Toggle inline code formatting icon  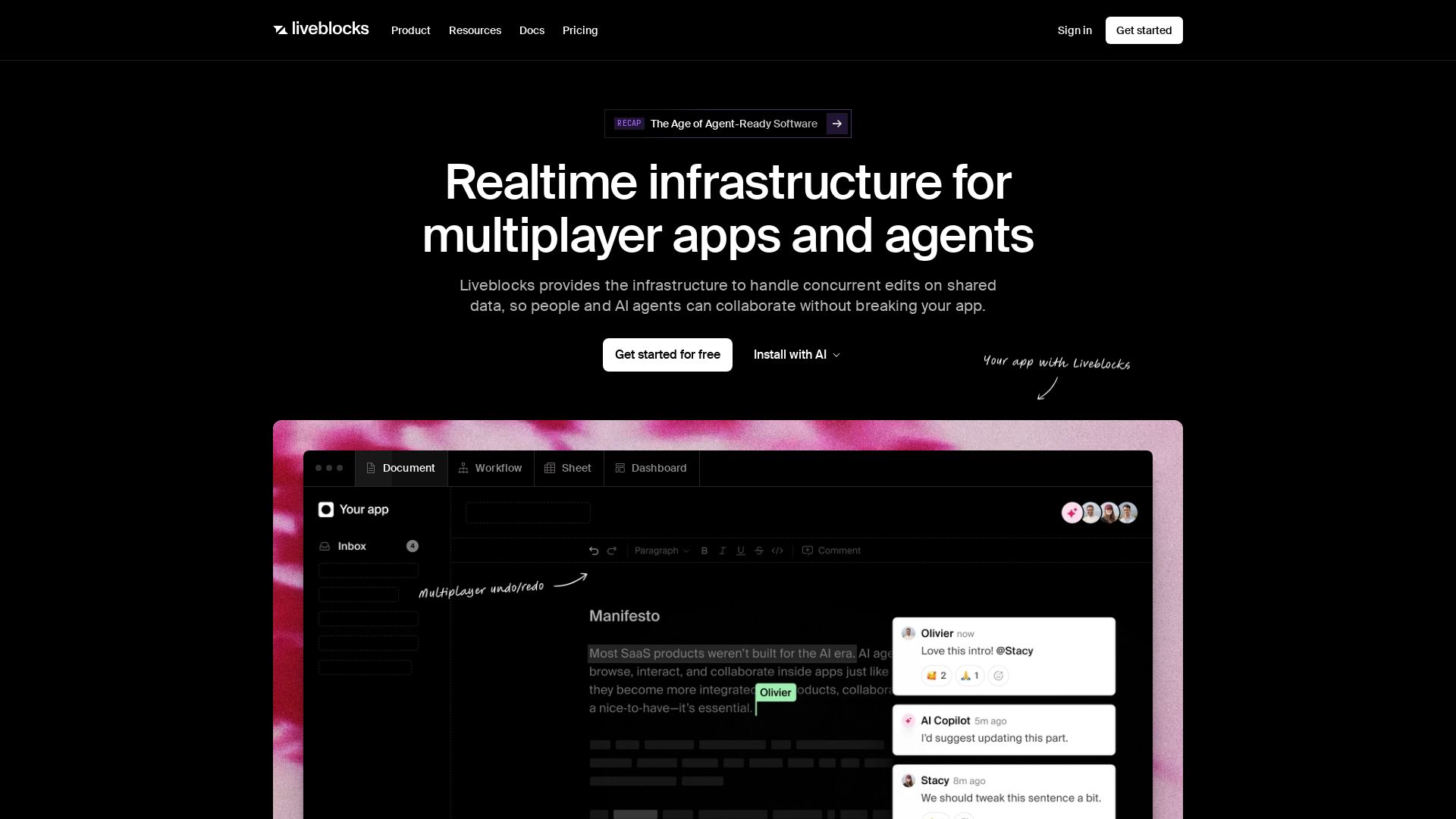pos(777,551)
